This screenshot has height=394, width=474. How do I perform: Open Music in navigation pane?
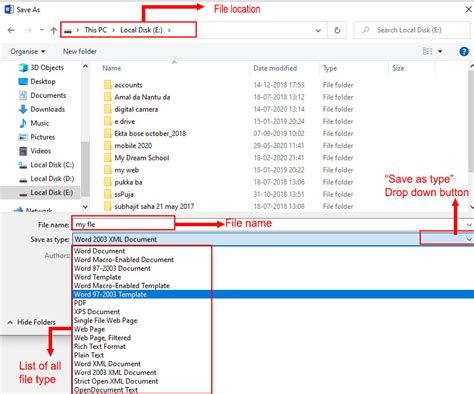coord(34,123)
